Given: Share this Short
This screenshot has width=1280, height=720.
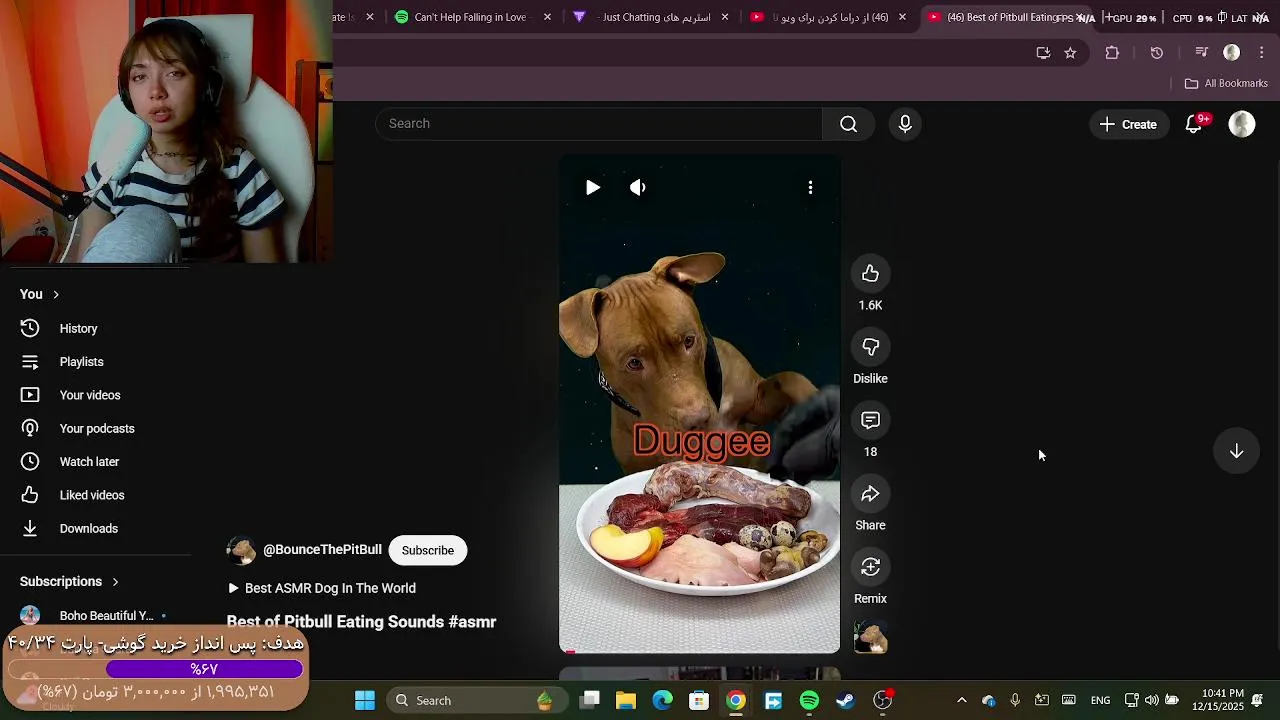Looking at the screenshot, I should click(870, 494).
